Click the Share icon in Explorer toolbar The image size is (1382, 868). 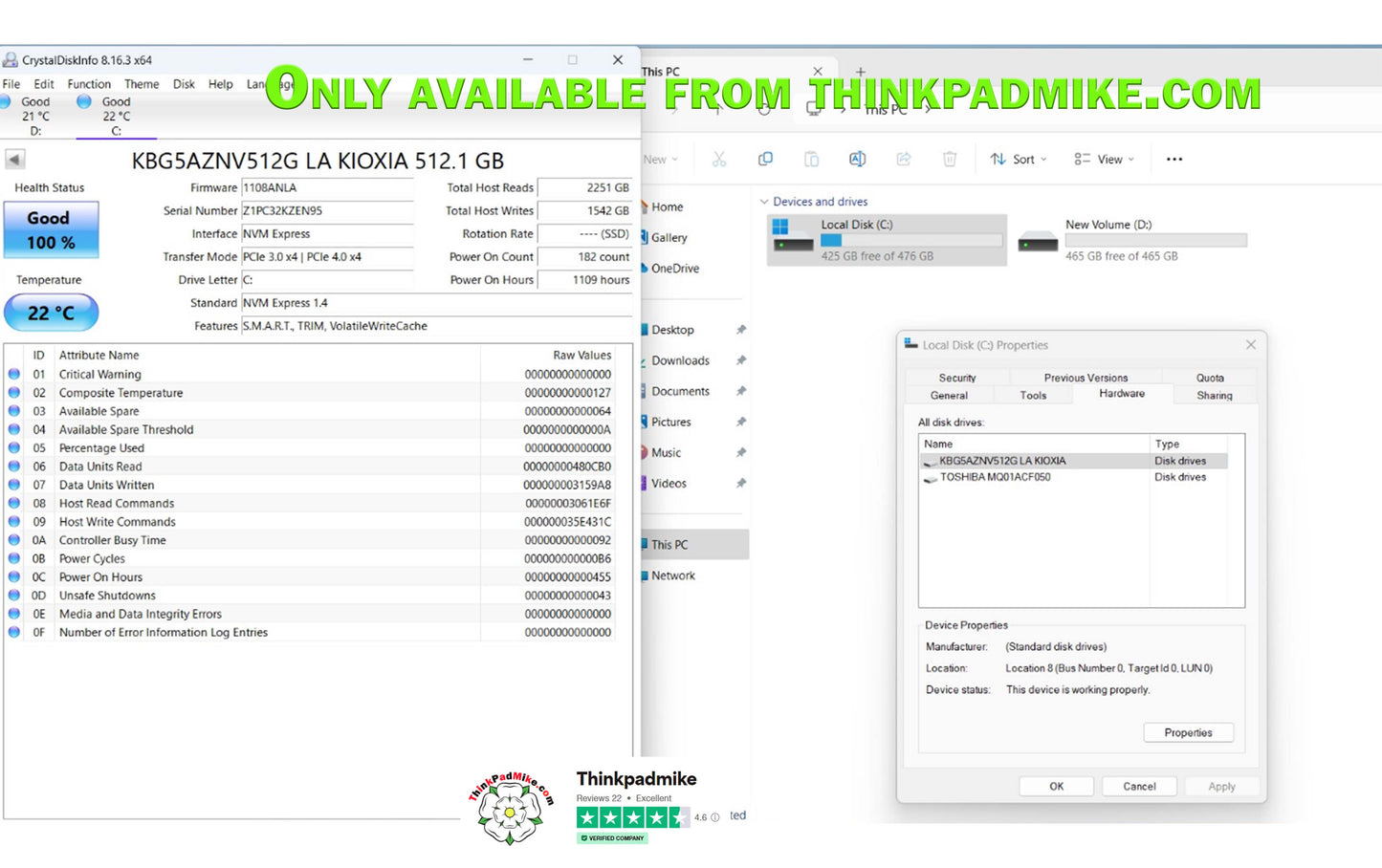[x=903, y=159]
